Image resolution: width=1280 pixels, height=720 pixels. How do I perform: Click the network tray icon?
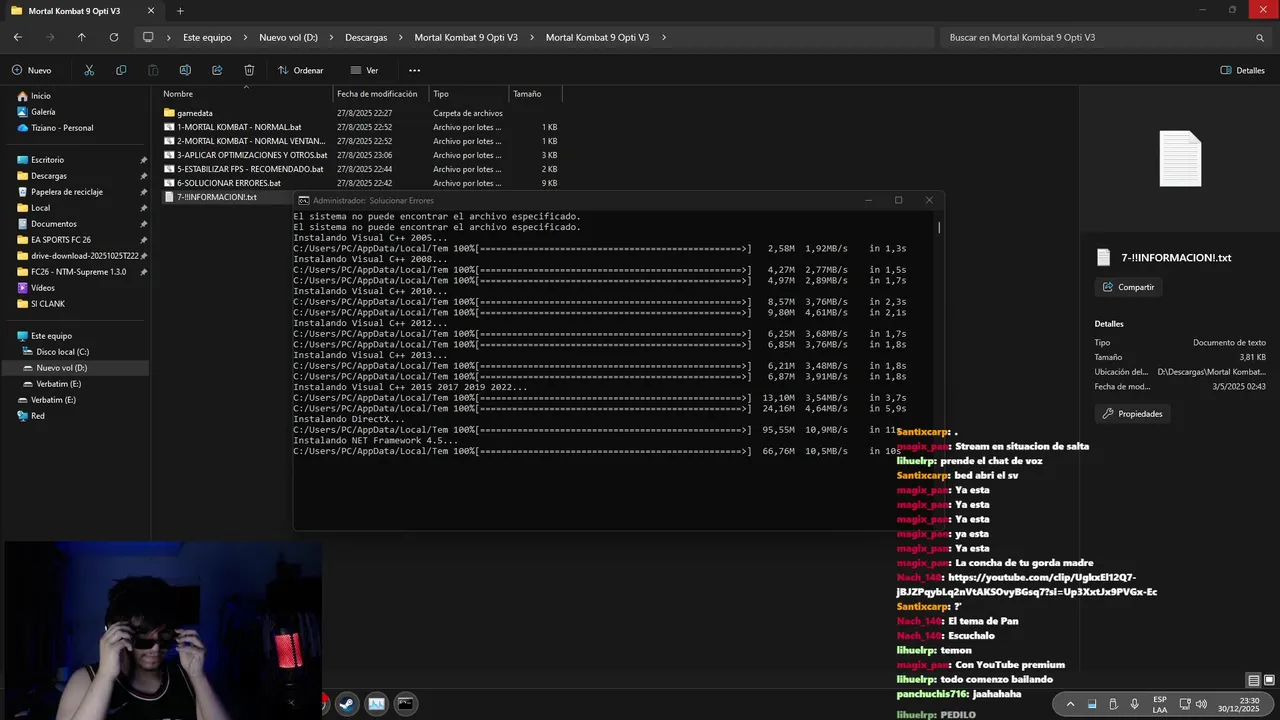[x=1183, y=704]
